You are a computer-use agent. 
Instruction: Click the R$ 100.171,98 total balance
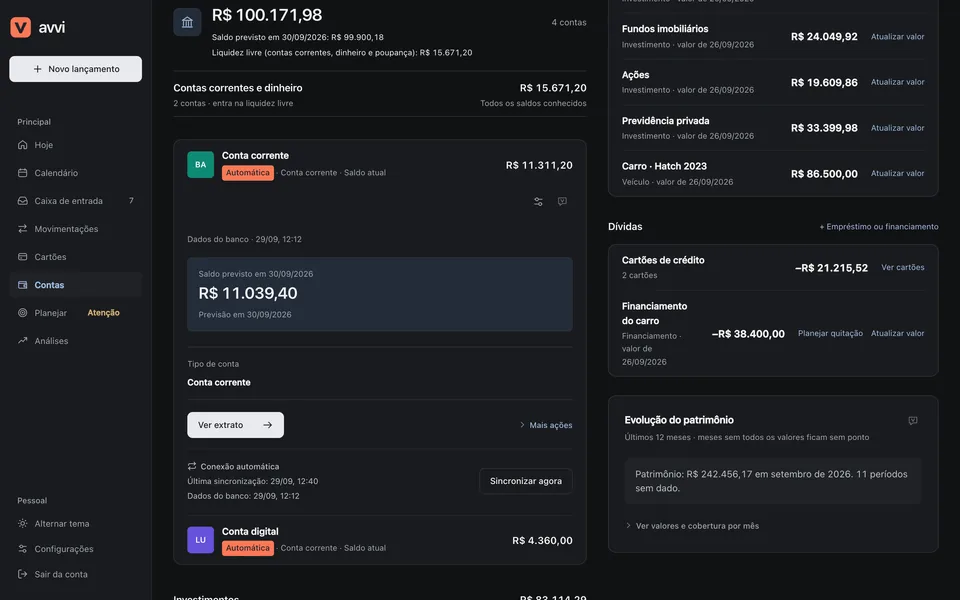click(267, 15)
